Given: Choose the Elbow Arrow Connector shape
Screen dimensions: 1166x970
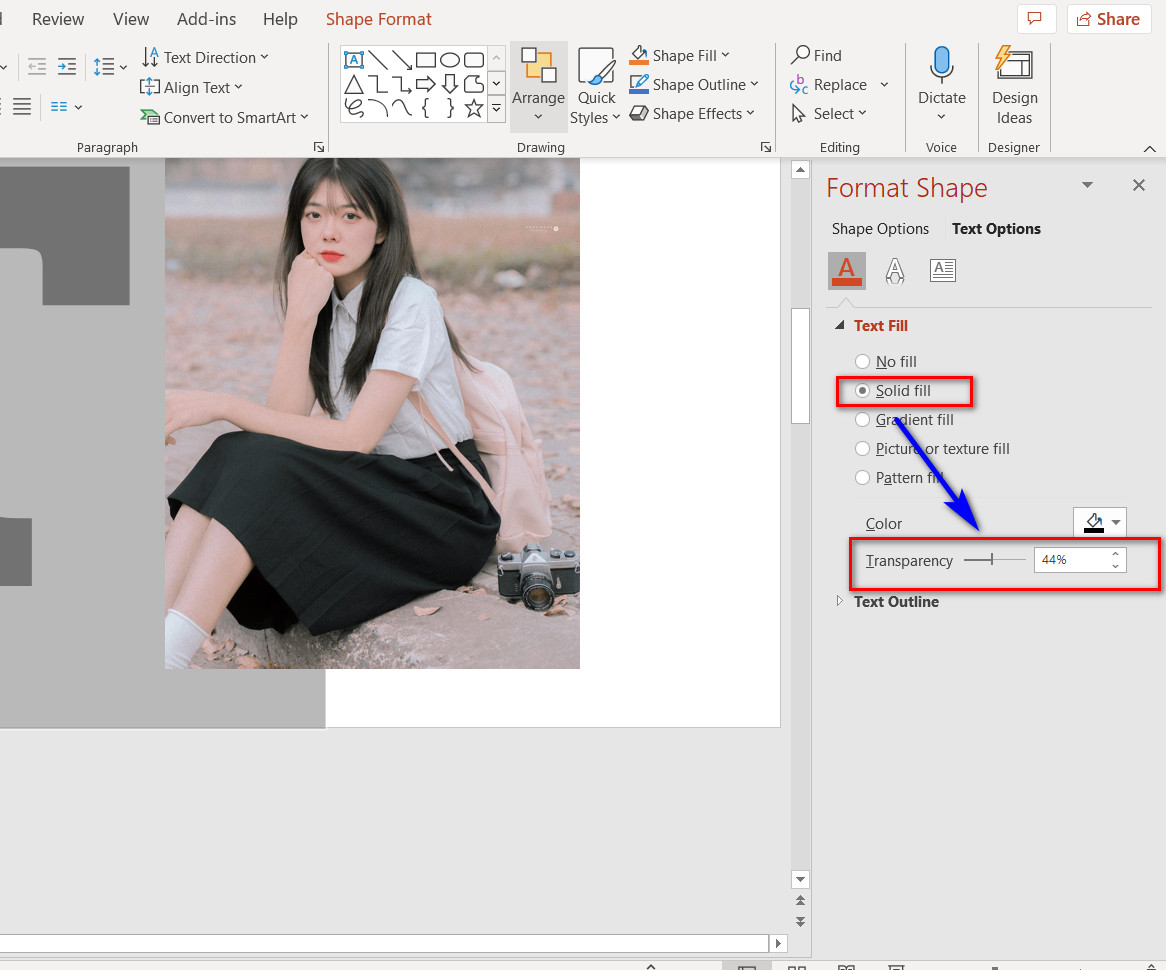Looking at the screenshot, I should click(402, 84).
